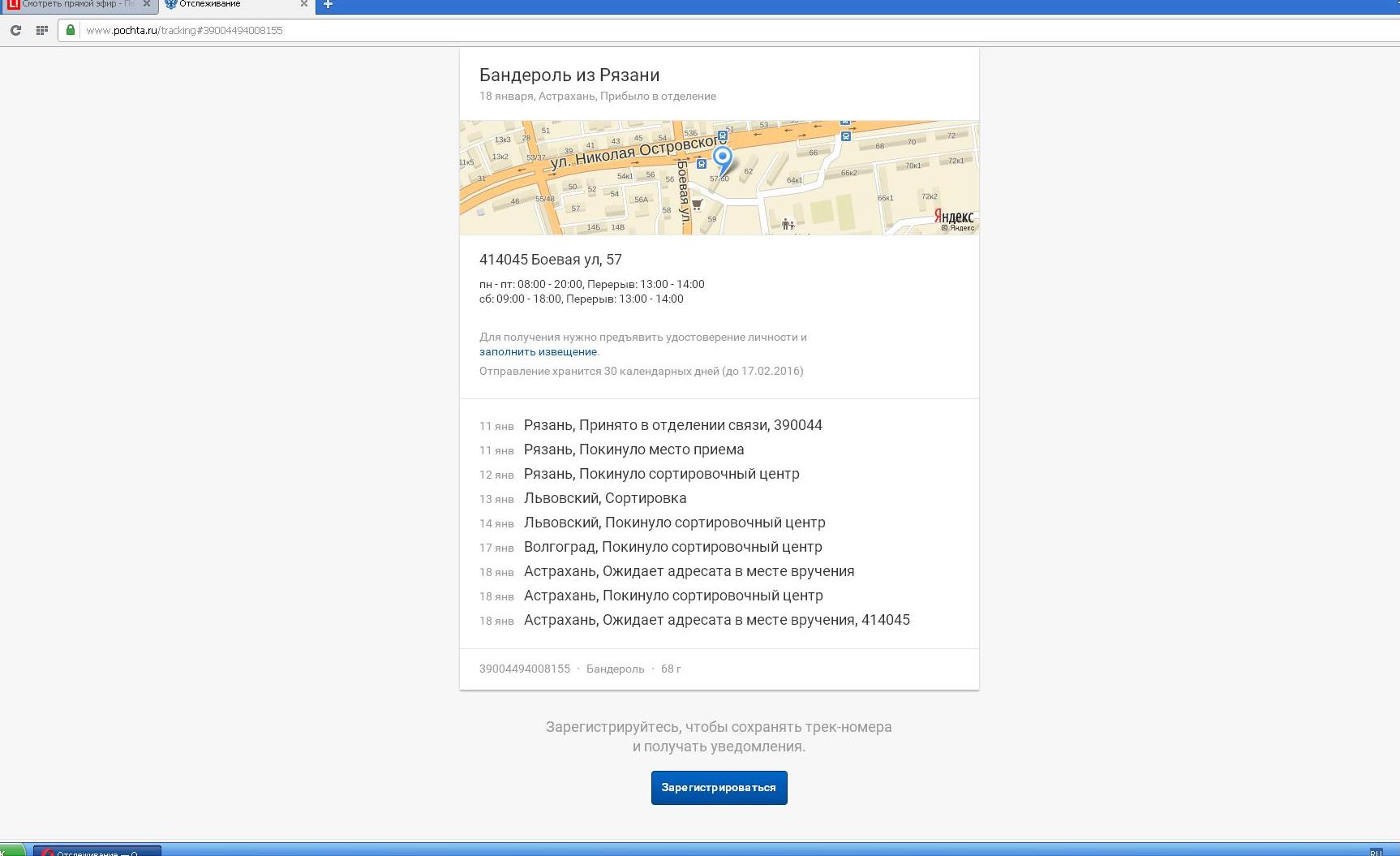Open the speed dial grid icon
The width and height of the screenshot is (1400, 856).
(41, 30)
